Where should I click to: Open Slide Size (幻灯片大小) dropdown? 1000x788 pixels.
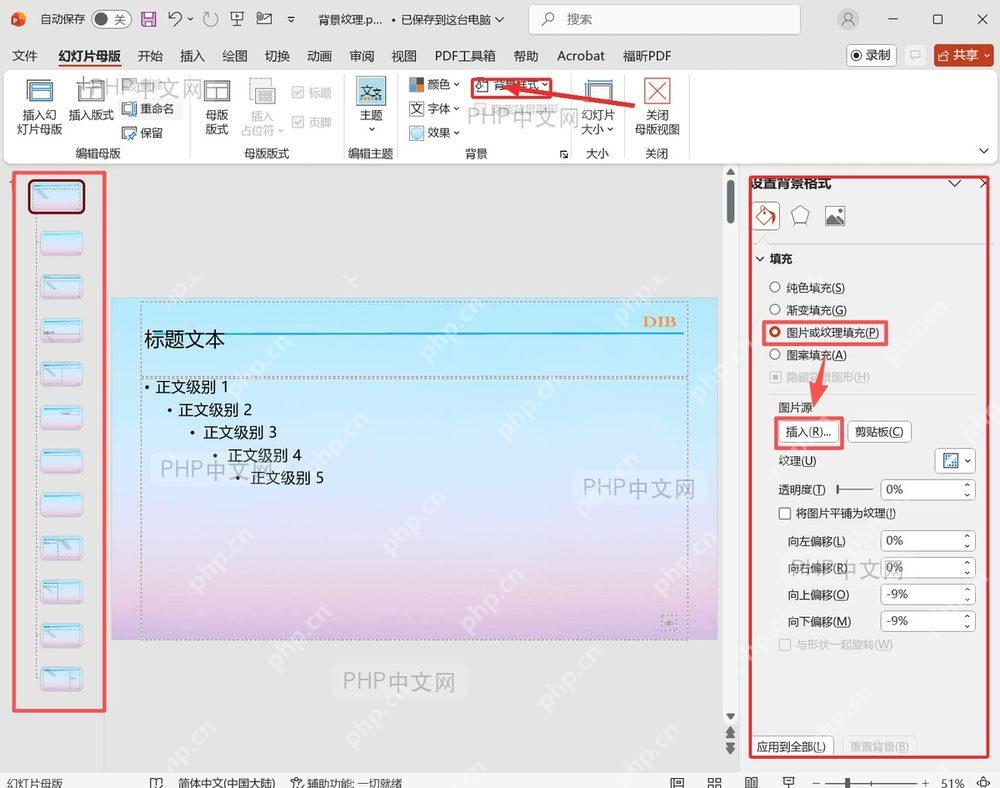(x=598, y=107)
